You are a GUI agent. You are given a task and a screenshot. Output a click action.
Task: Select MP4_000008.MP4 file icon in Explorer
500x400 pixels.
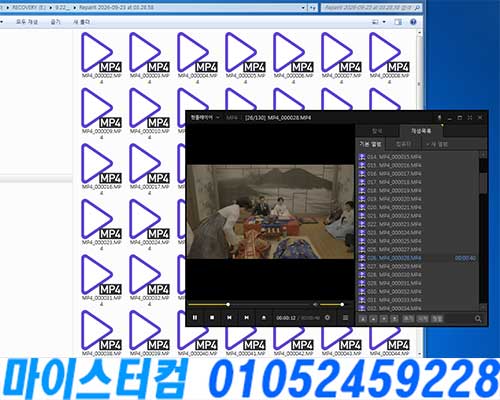coord(389,53)
